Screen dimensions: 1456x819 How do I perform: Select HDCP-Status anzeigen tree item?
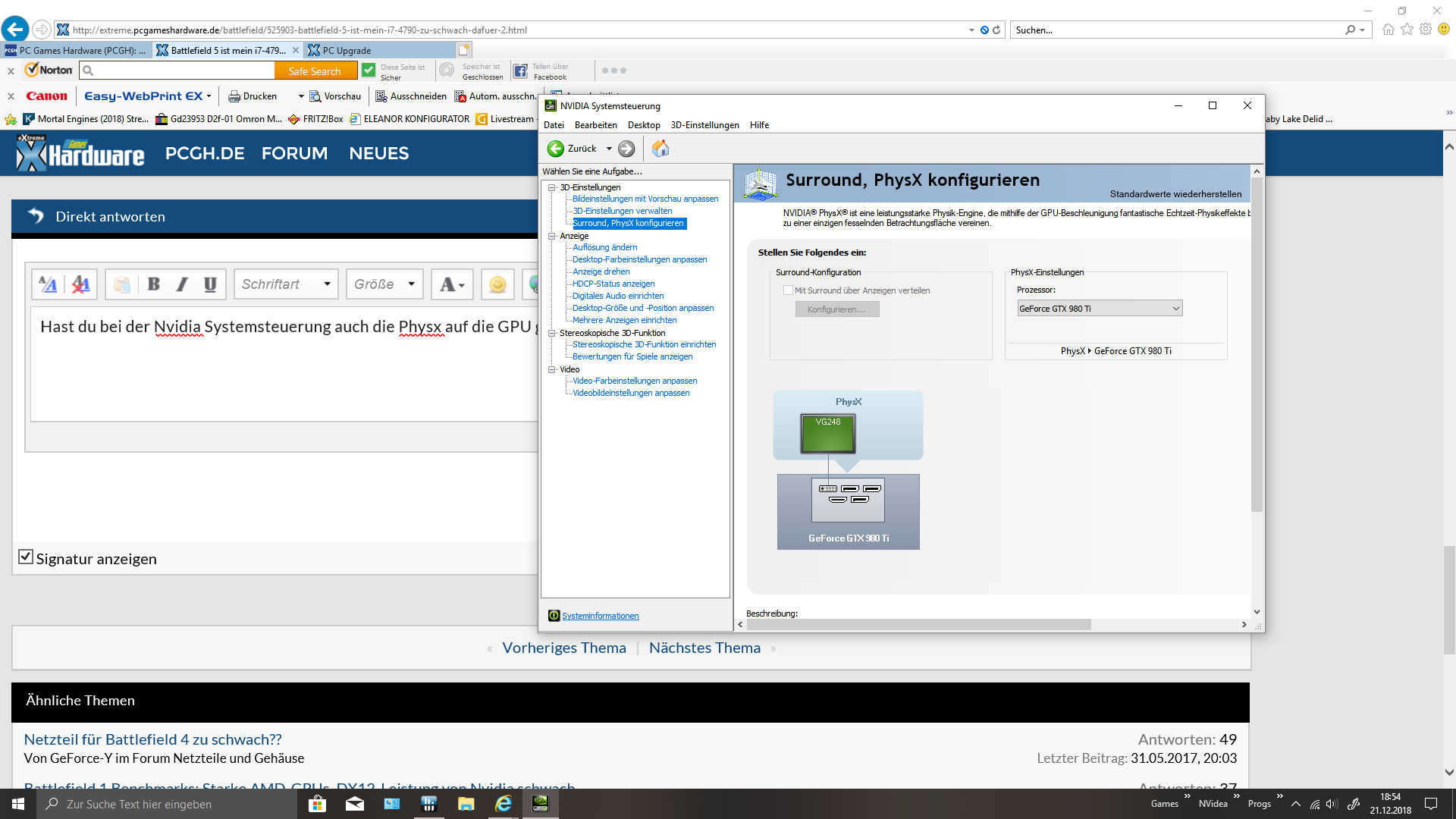[x=613, y=284]
